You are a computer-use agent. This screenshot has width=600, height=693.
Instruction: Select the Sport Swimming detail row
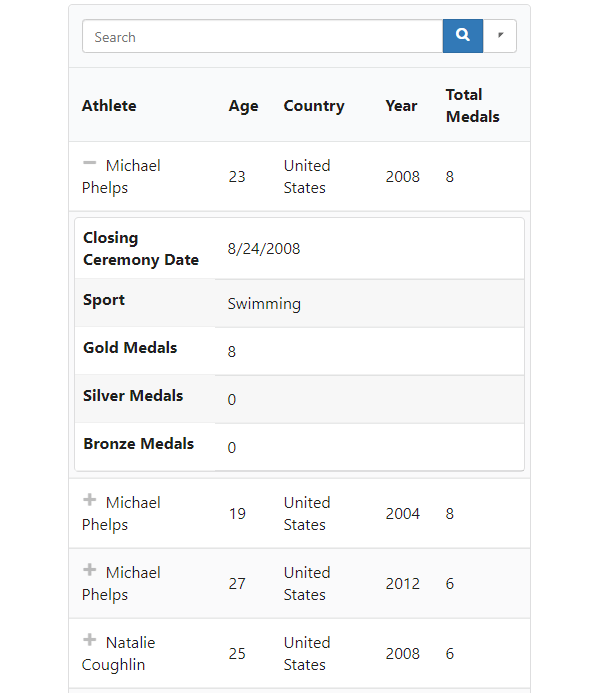tap(299, 303)
